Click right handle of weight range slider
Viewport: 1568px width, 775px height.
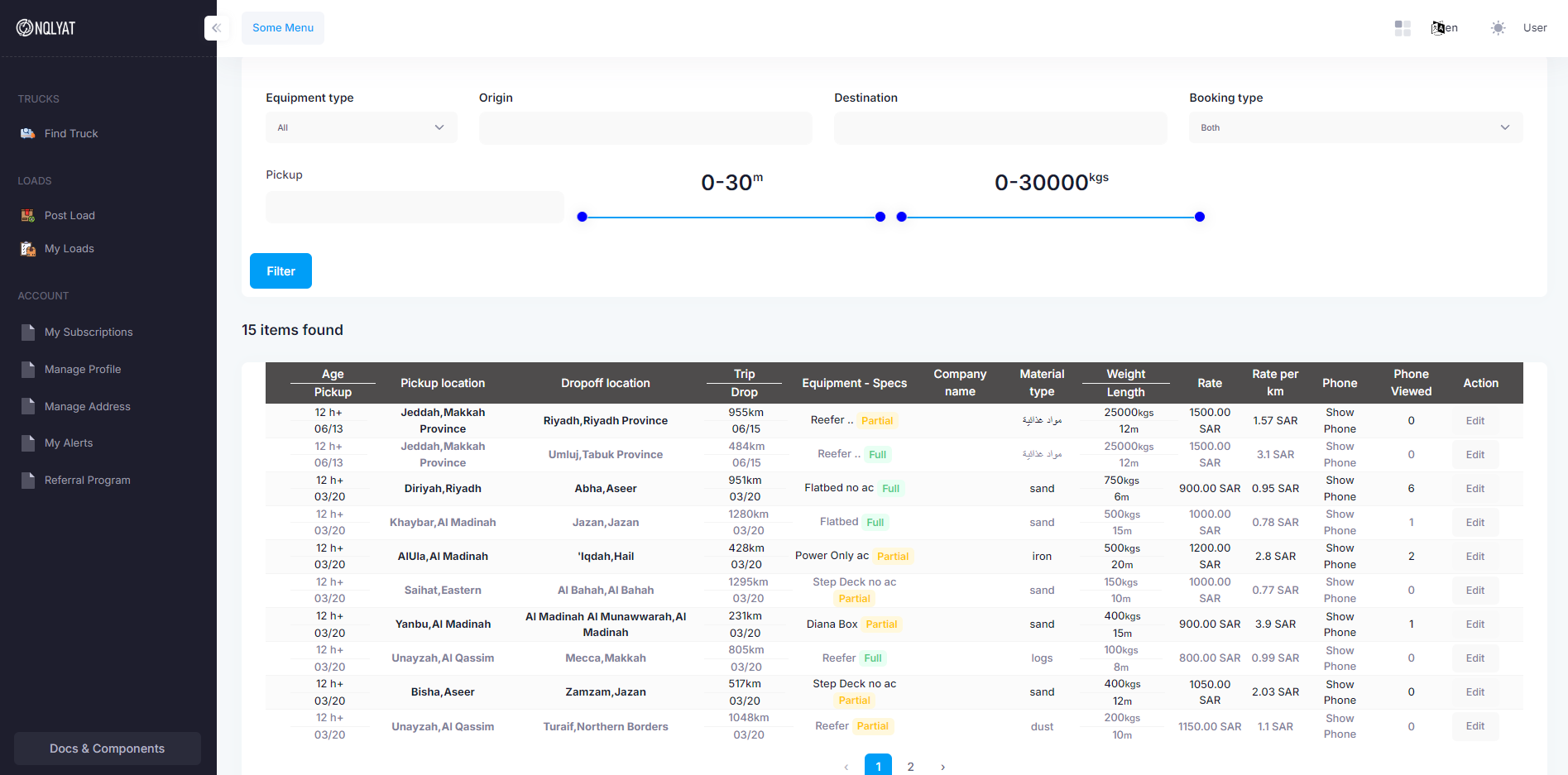tap(1200, 217)
